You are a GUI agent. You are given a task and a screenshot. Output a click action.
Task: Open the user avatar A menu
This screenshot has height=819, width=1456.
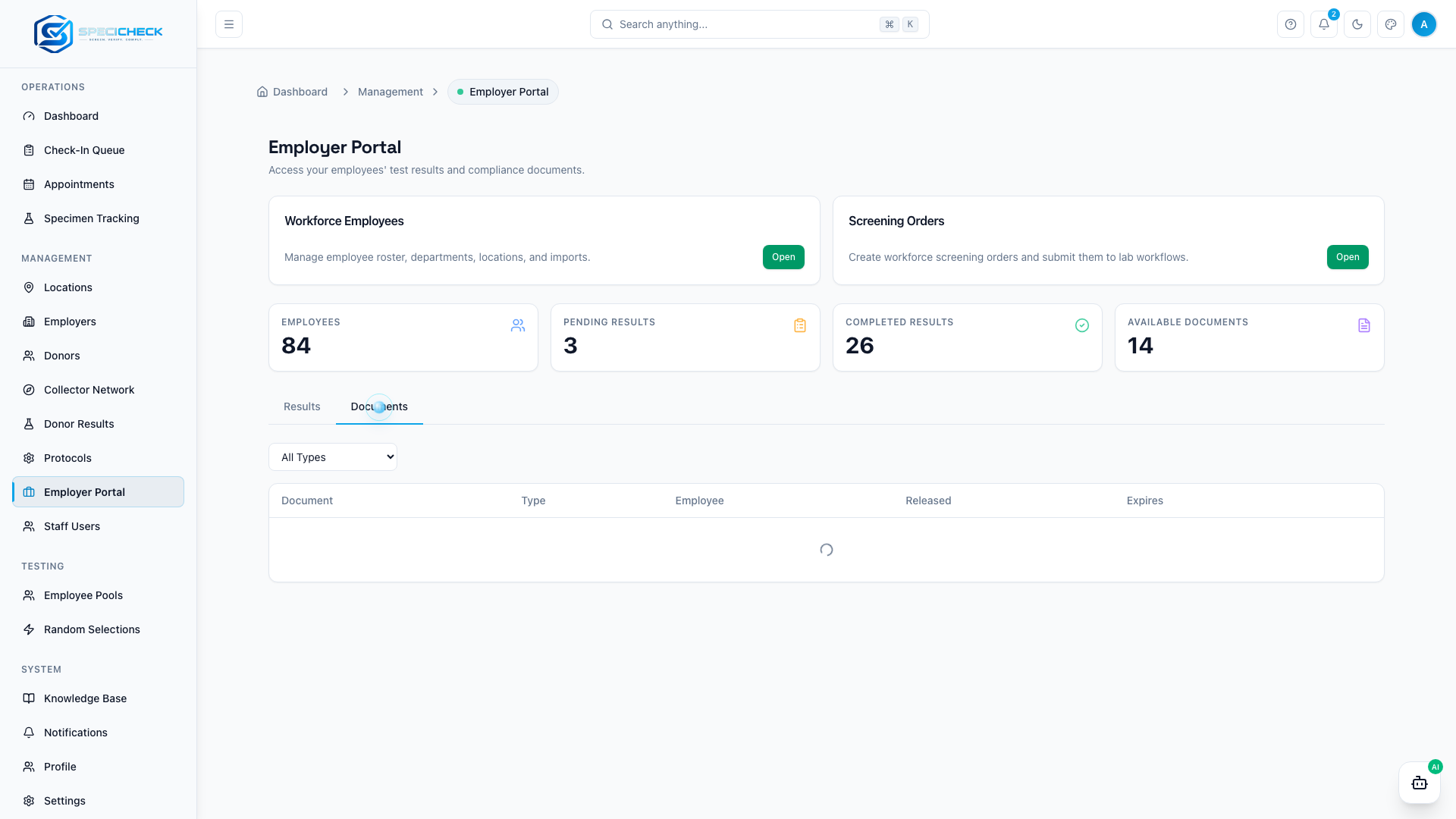pyautogui.click(x=1424, y=24)
